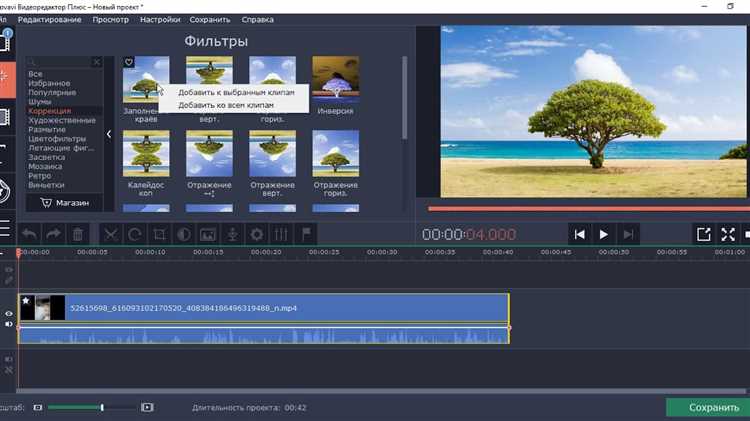Click the Rotate clip icon

[x=135, y=234]
